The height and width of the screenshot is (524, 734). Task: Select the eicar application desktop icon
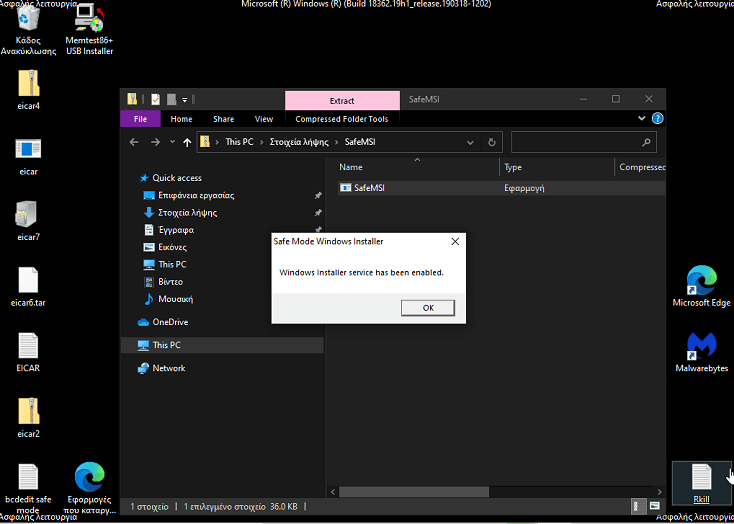(29, 149)
